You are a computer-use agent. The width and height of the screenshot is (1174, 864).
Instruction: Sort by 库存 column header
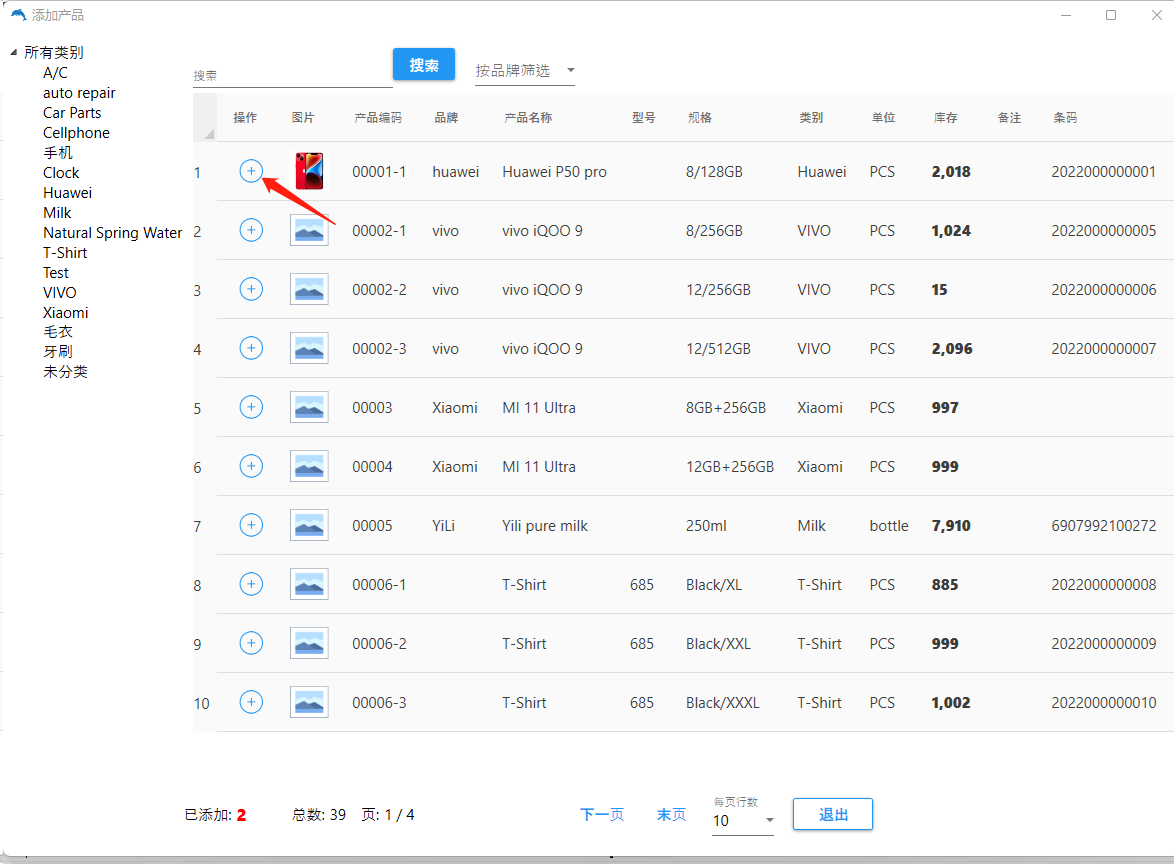click(x=945, y=118)
